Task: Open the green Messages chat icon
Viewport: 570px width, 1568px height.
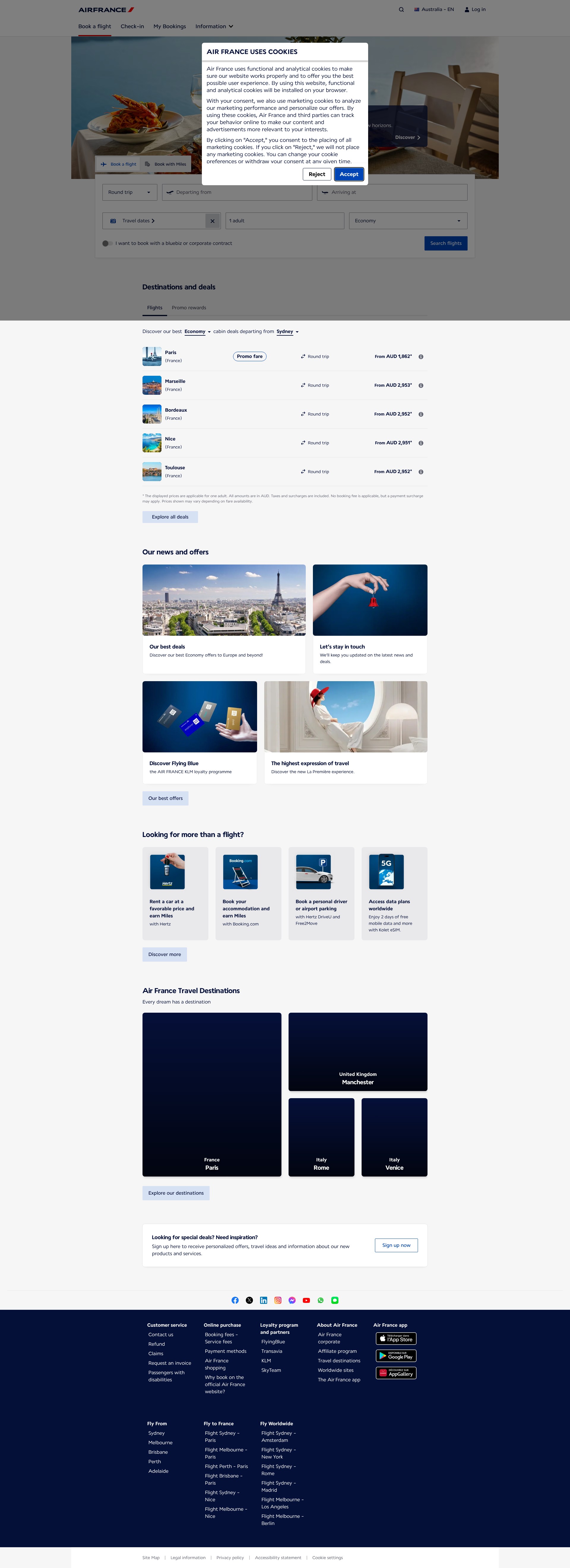Action: click(335, 1300)
